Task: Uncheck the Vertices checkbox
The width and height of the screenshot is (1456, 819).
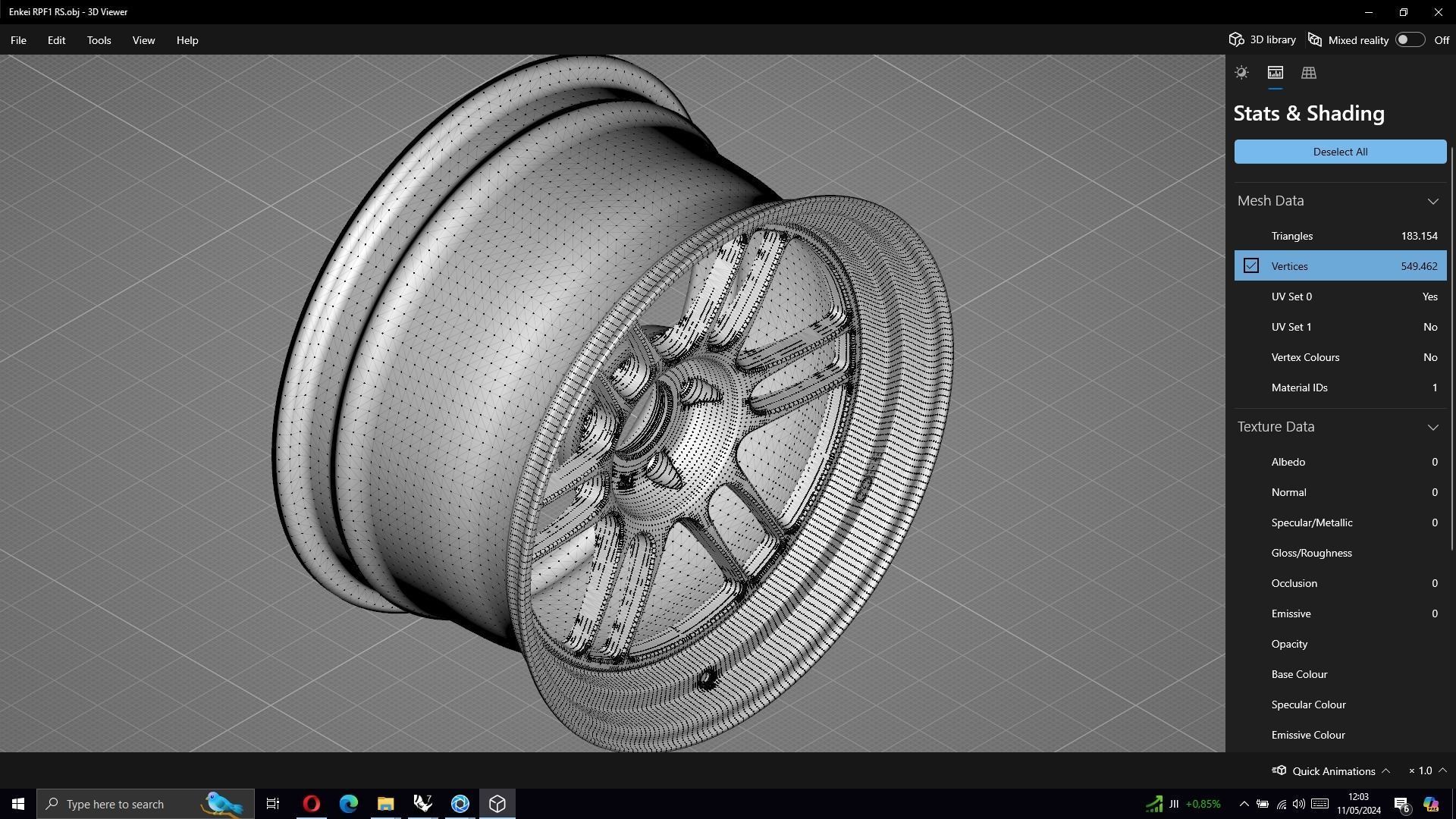Action: pos(1250,265)
